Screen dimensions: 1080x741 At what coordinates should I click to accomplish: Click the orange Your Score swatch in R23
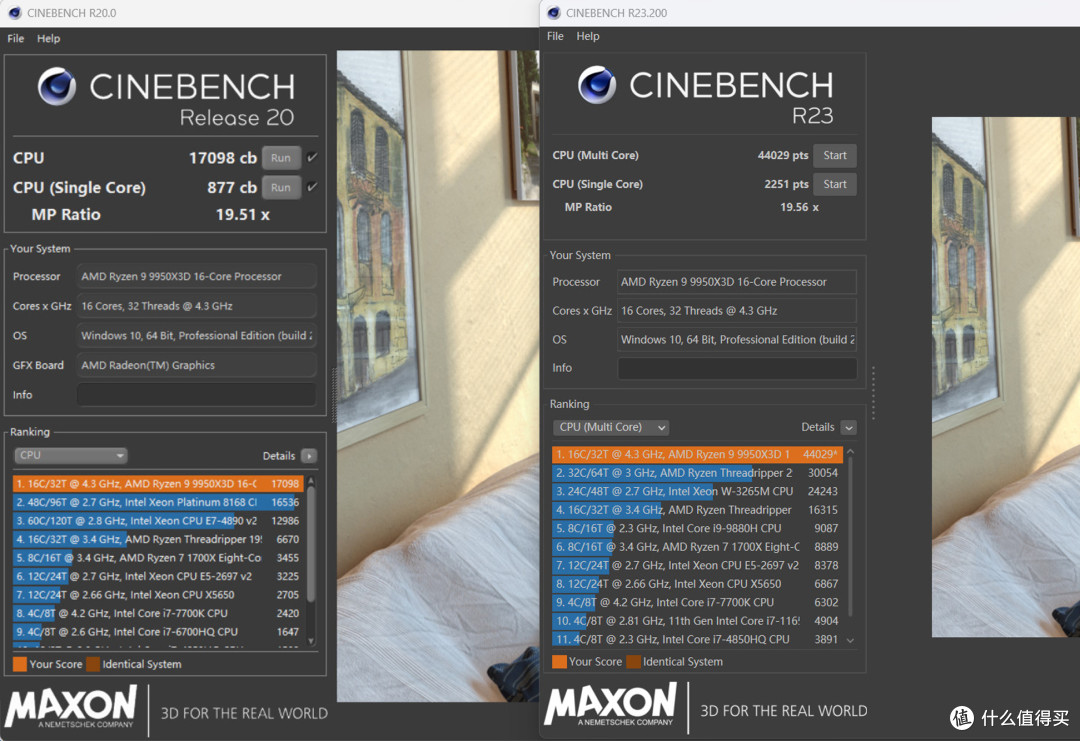pos(559,662)
